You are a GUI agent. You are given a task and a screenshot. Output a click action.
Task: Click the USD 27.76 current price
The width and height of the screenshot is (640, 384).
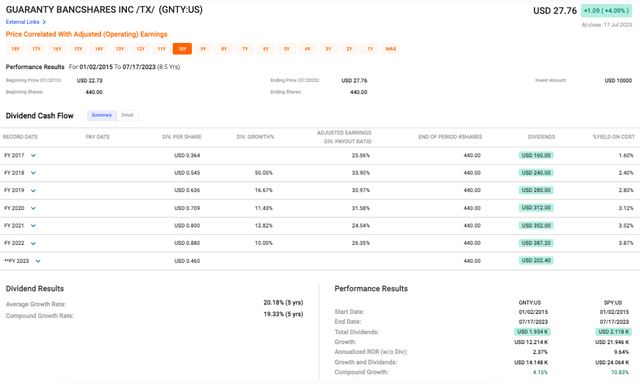tap(555, 11)
